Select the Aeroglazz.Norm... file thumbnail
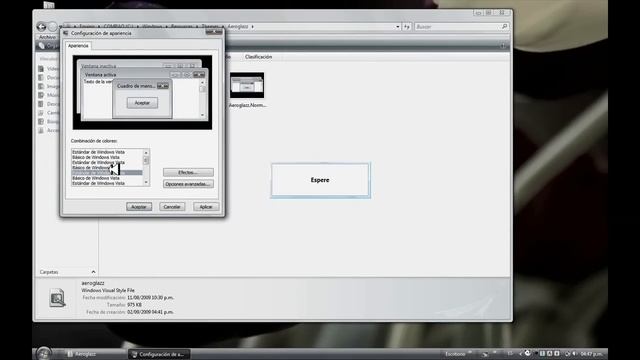This screenshot has width=640, height=360. [x=247, y=85]
